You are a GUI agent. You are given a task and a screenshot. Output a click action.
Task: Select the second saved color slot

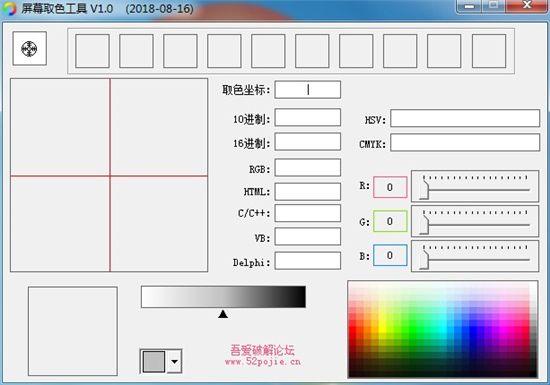(136, 51)
